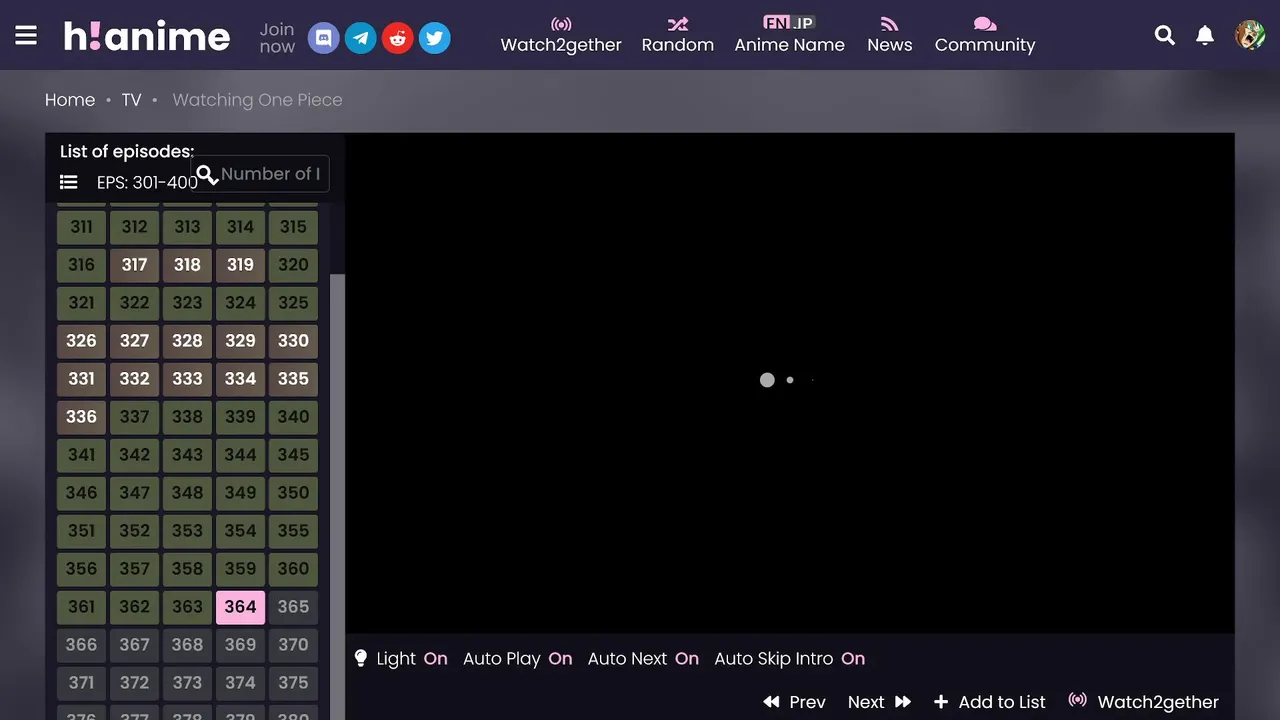Open the Telegram channel icon
The height and width of the screenshot is (720, 1280).
tap(361, 38)
